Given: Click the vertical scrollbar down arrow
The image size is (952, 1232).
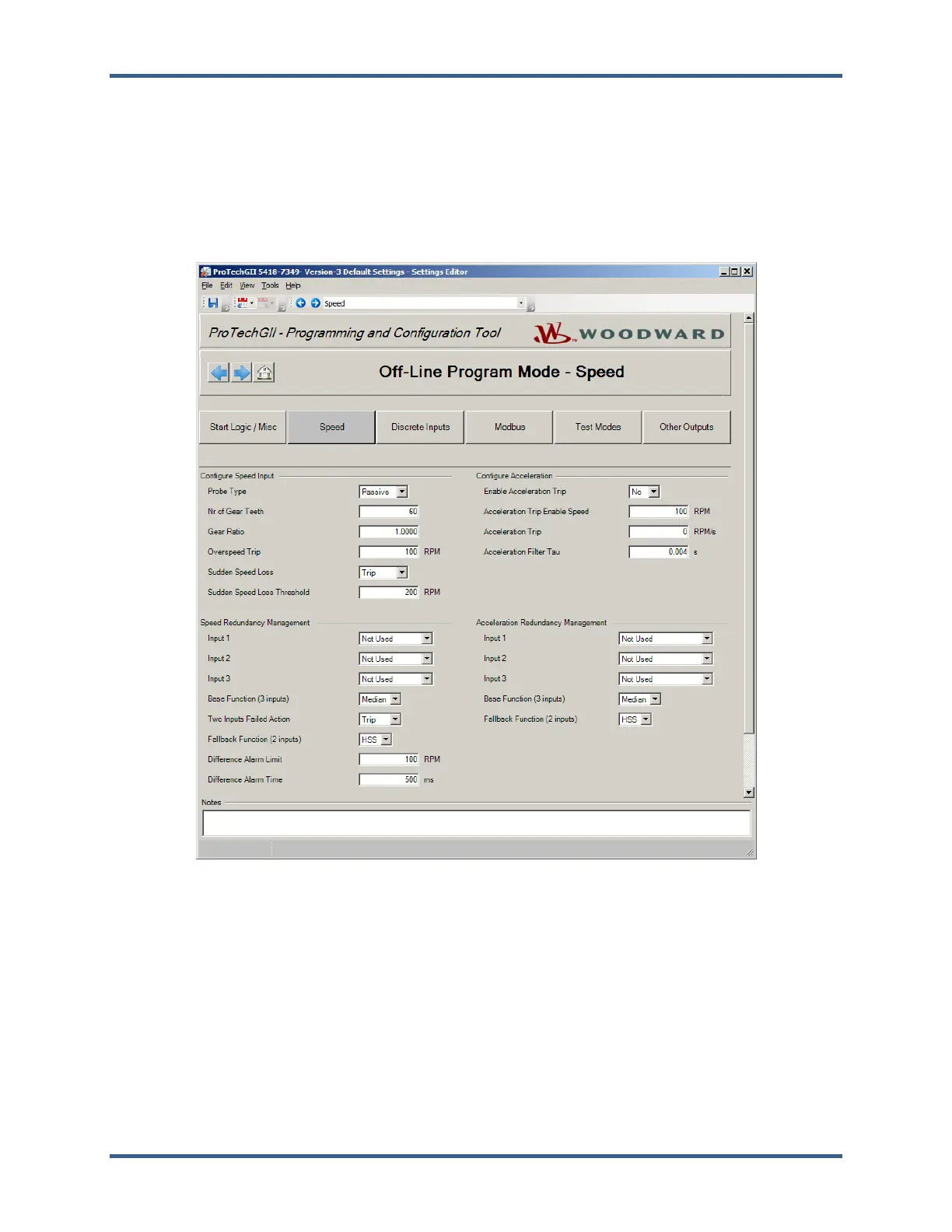Looking at the screenshot, I should click(749, 793).
